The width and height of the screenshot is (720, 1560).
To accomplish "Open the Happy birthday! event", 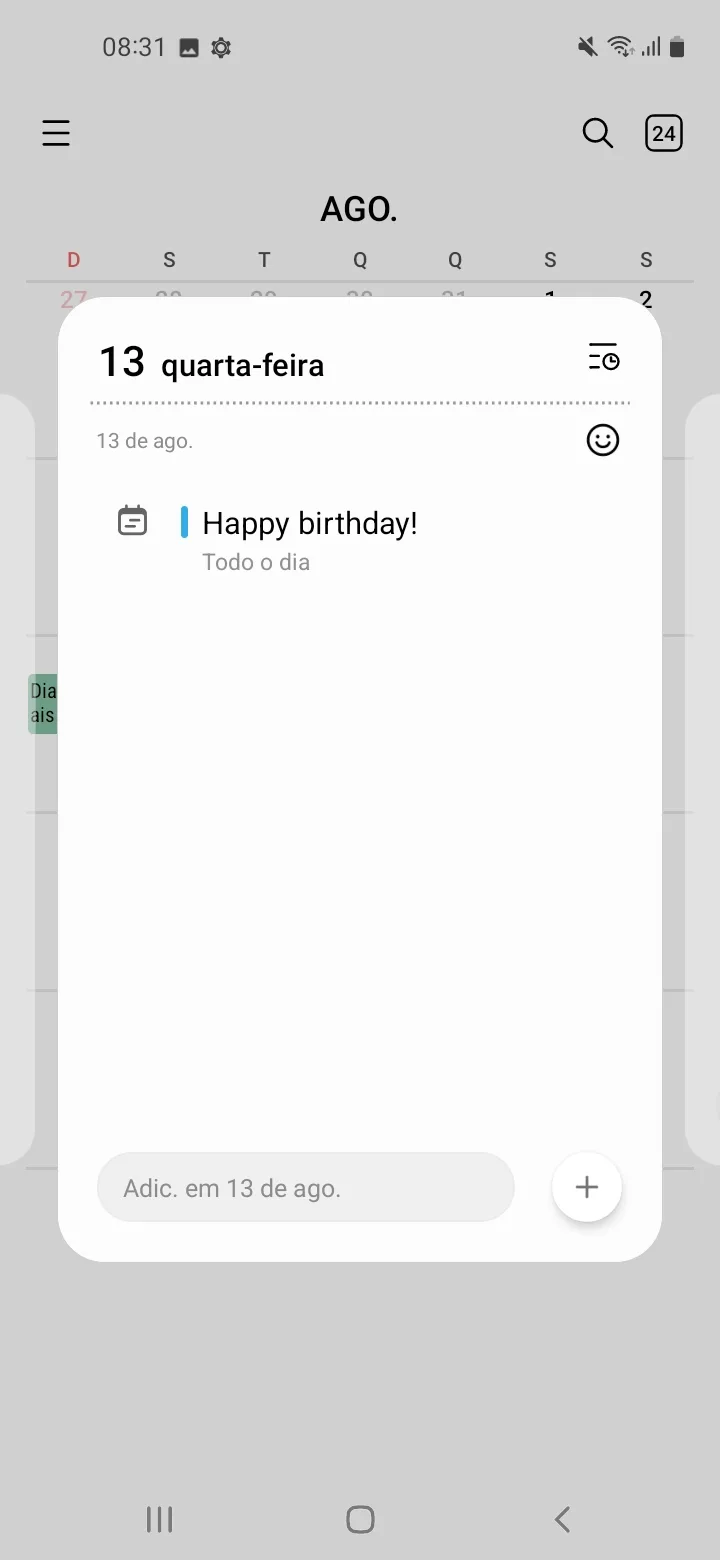I will [310, 524].
